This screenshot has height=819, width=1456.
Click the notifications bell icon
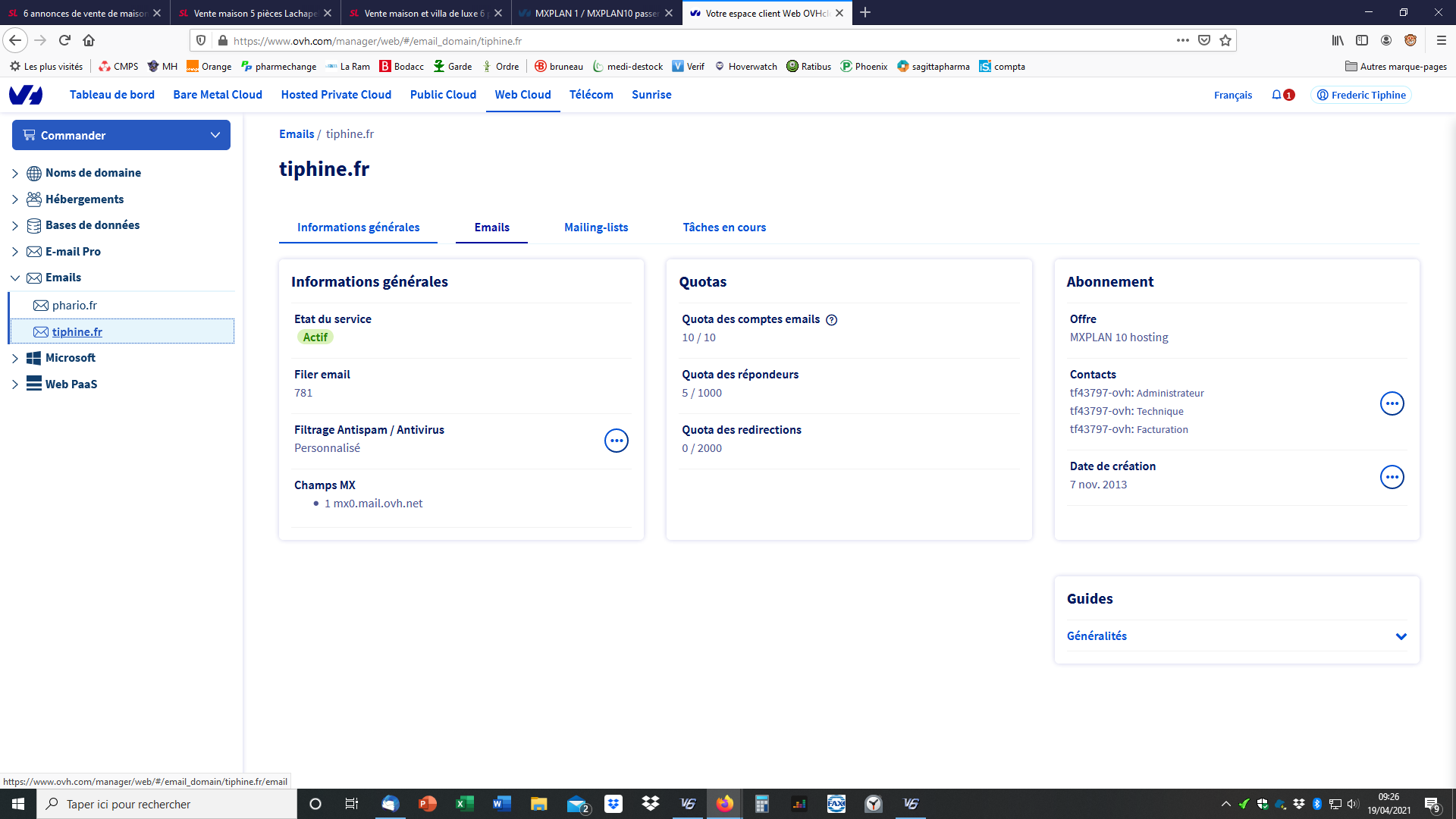pyautogui.click(x=1276, y=95)
